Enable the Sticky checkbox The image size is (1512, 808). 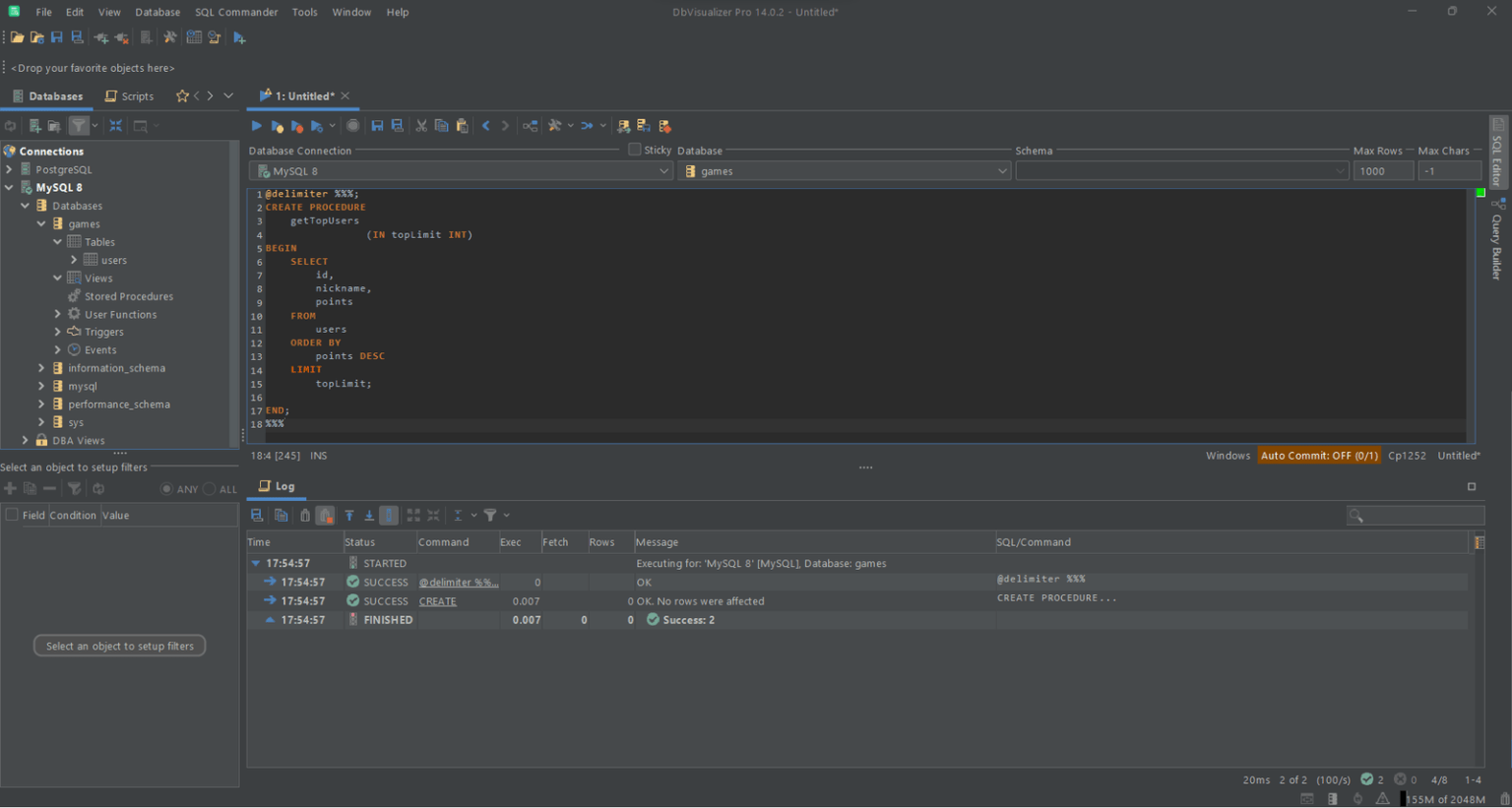coord(636,150)
